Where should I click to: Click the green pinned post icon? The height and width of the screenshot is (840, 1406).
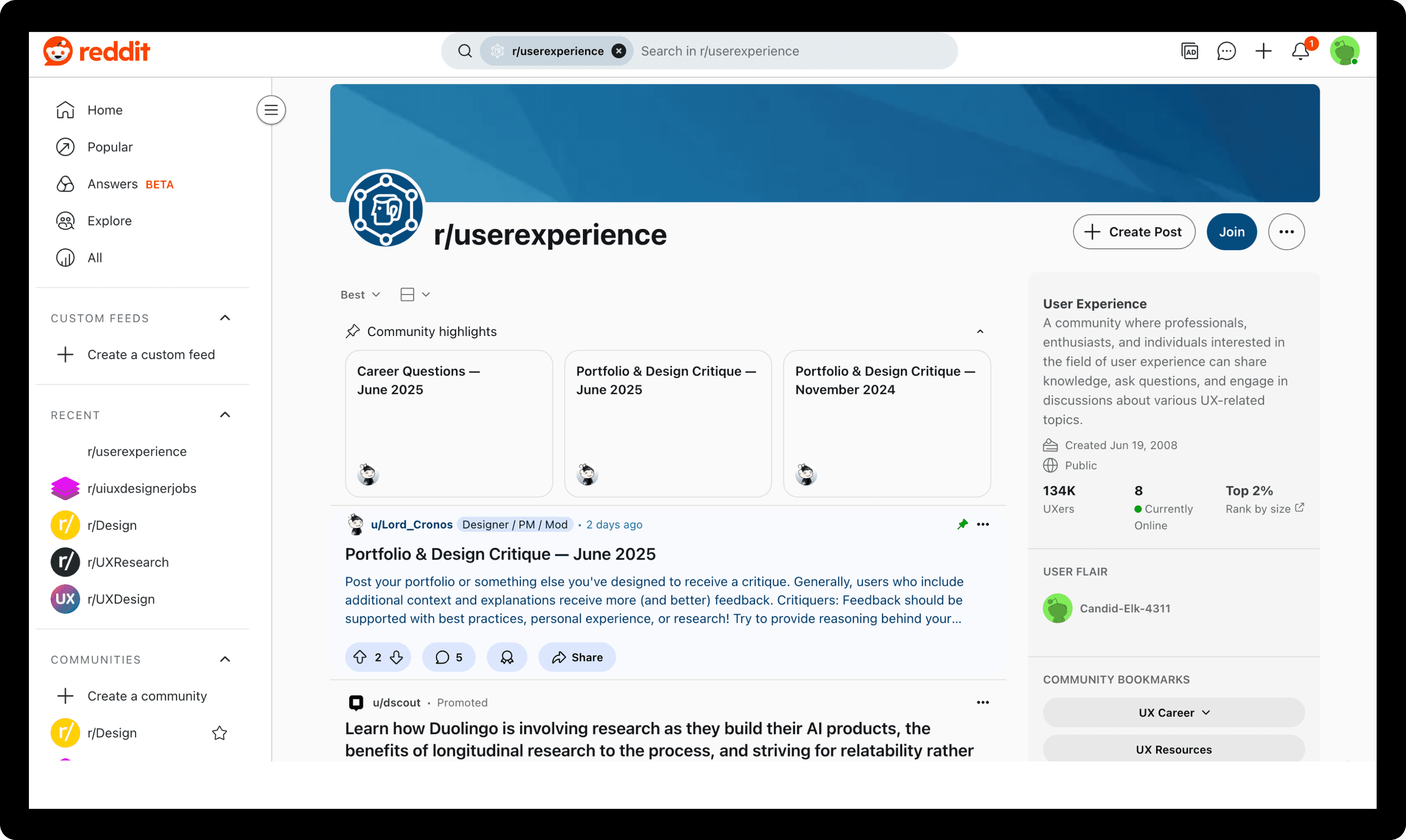963,524
